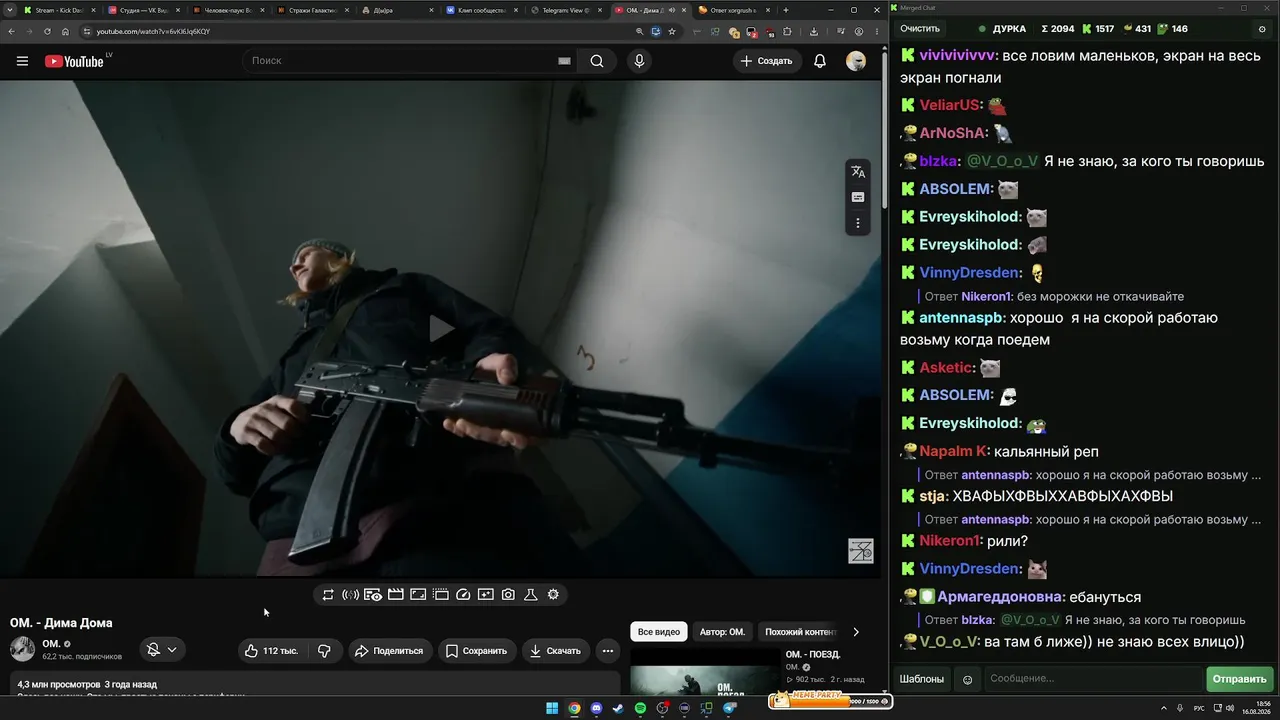Open the ОМ. channel avatar
1280x720 pixels.
pyautogui.click(x=22, y=649)
